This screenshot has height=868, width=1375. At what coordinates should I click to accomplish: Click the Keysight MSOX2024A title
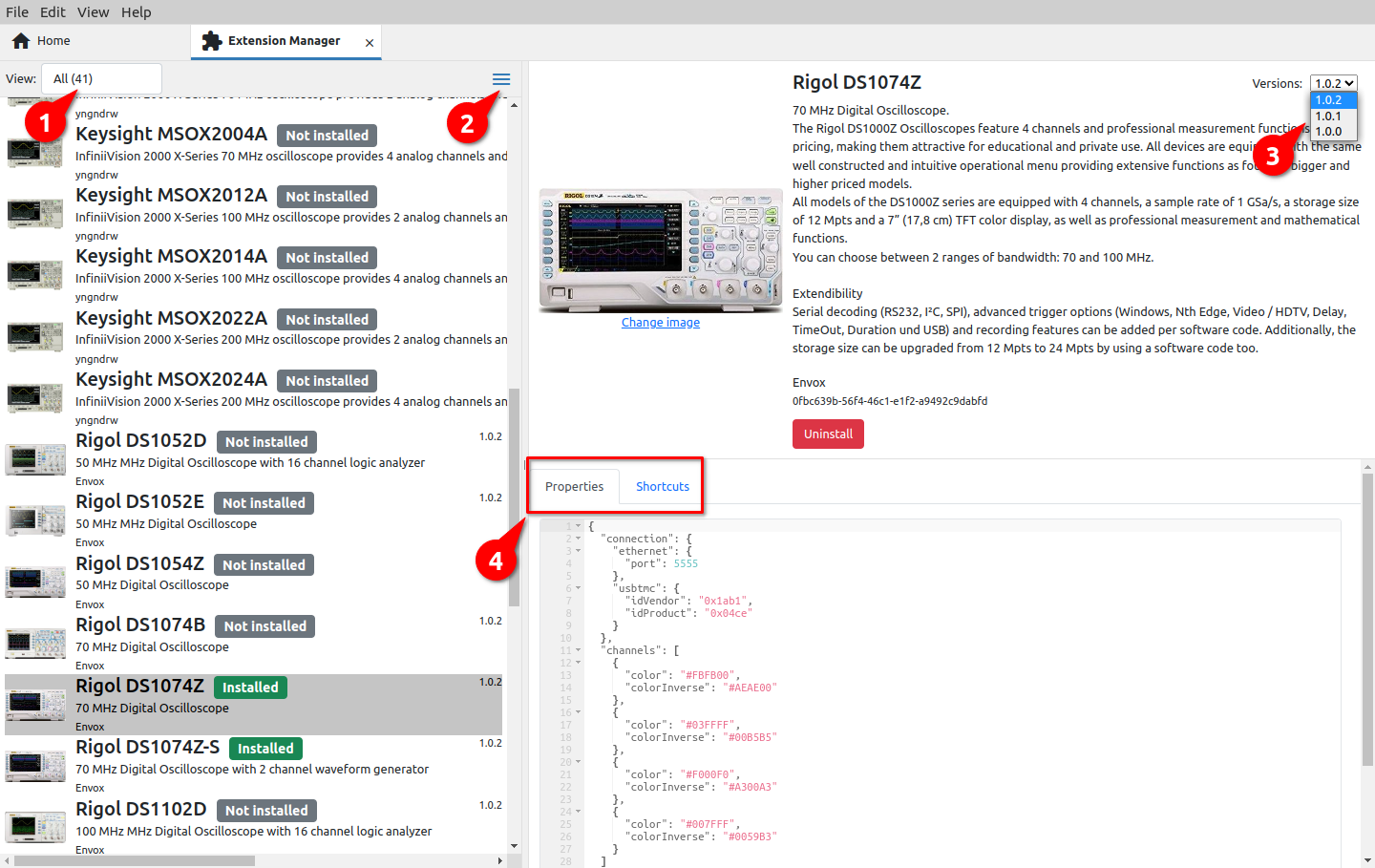point(171,380)
